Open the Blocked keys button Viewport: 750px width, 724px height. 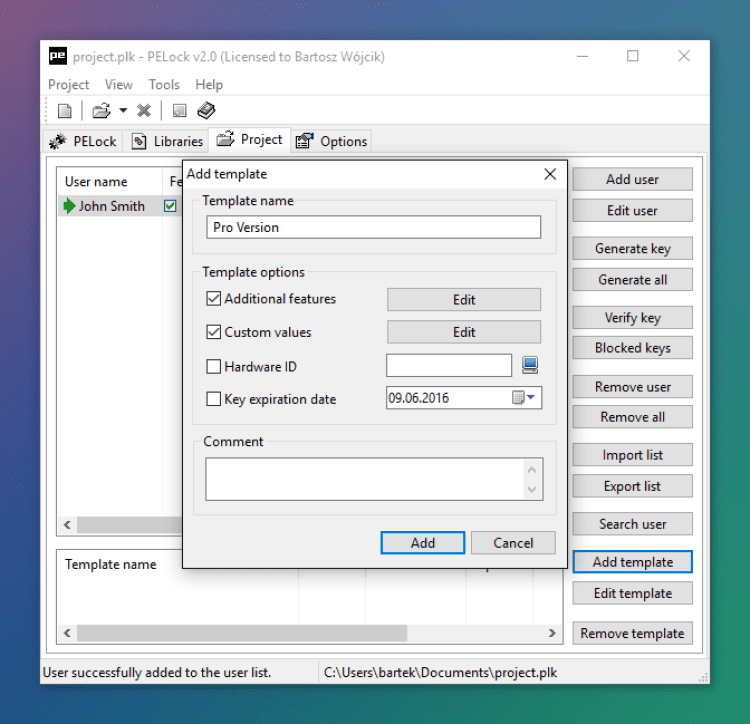click(x=632, y=348)
